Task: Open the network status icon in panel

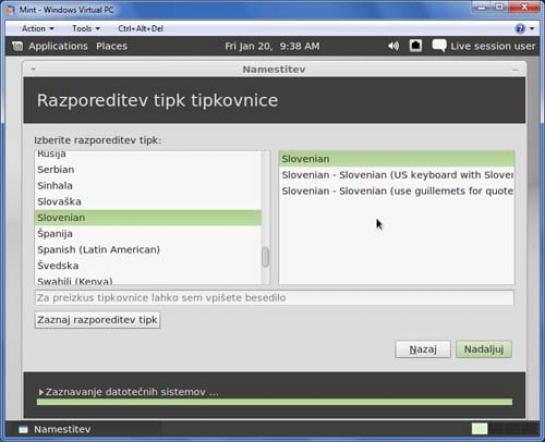Action: coord(416,46)
